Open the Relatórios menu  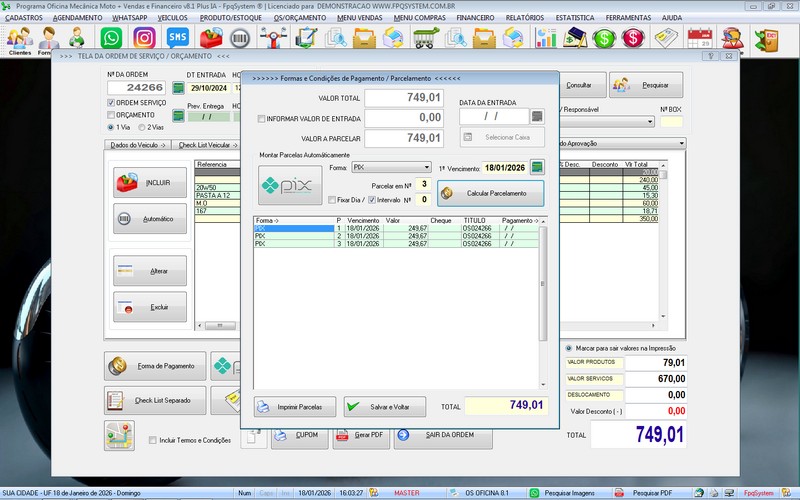point(525,18)
